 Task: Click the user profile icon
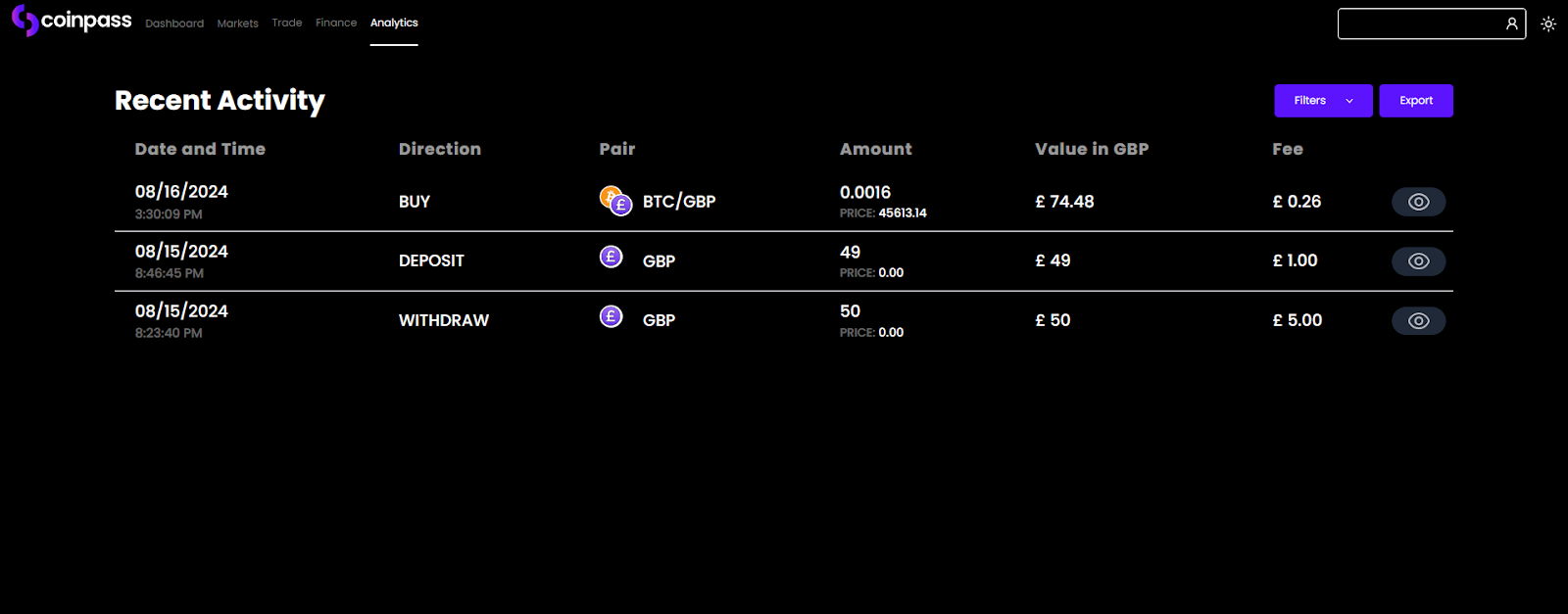[x=1512, y=24]
